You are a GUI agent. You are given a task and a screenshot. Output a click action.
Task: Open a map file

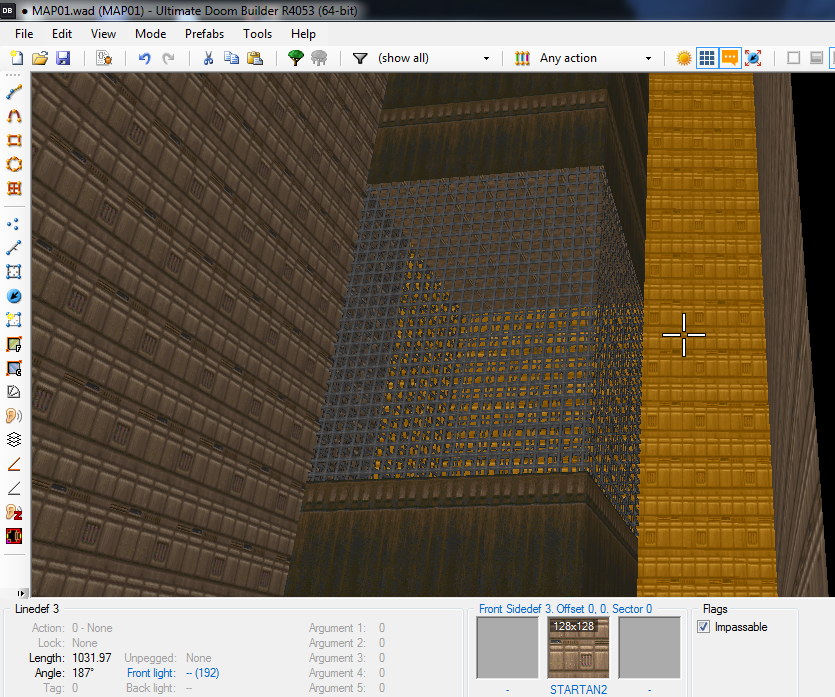[40, 58]
